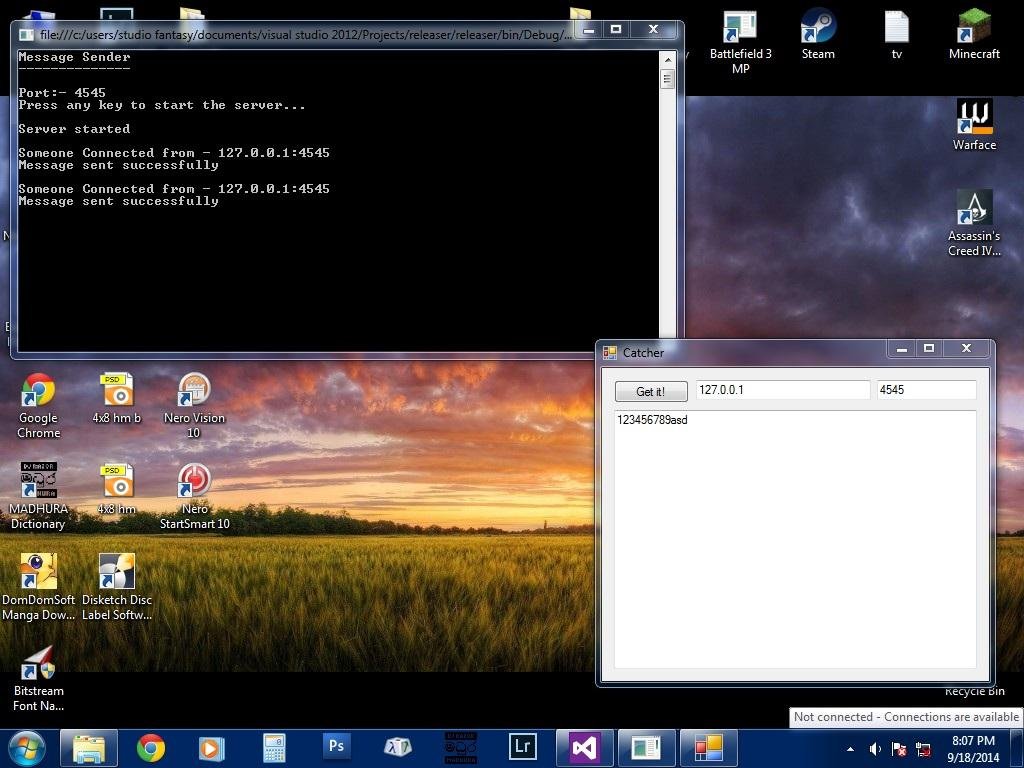Click the clock showing 8:07 PM
This screenshot has width=1024, height=768.
[x=973, y=741]
